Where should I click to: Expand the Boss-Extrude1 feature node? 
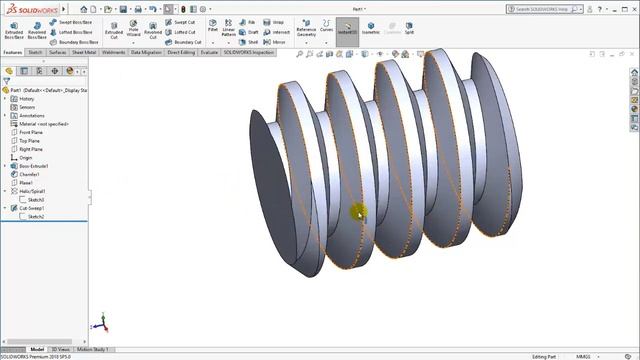[x=5, y=166]
